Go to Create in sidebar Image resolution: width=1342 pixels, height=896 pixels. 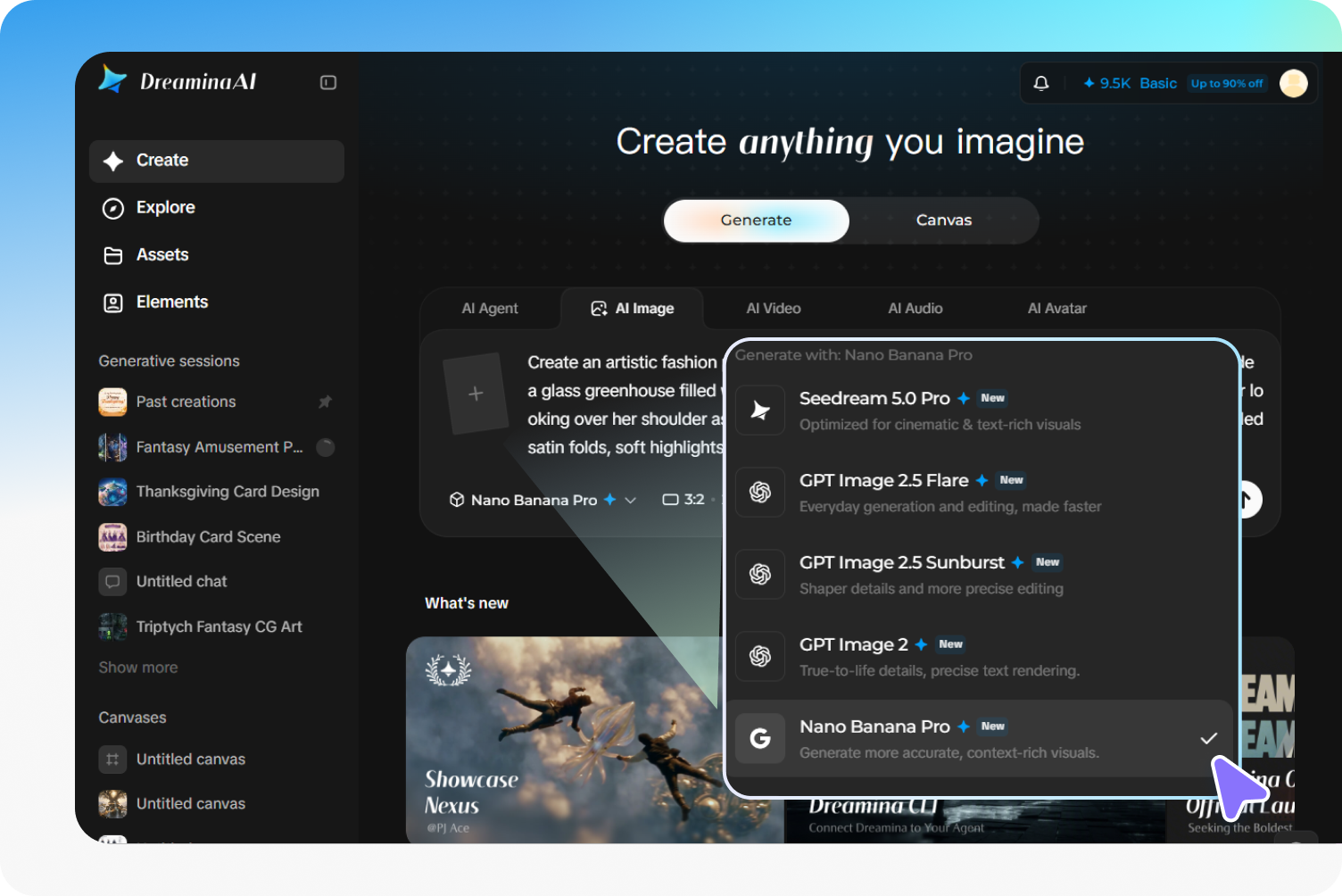point(217,161)
